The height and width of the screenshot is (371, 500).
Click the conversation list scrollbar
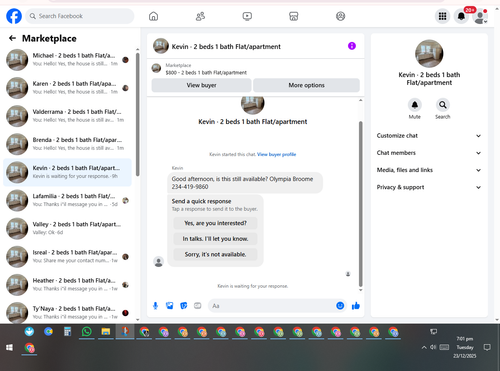coord(138,114)
